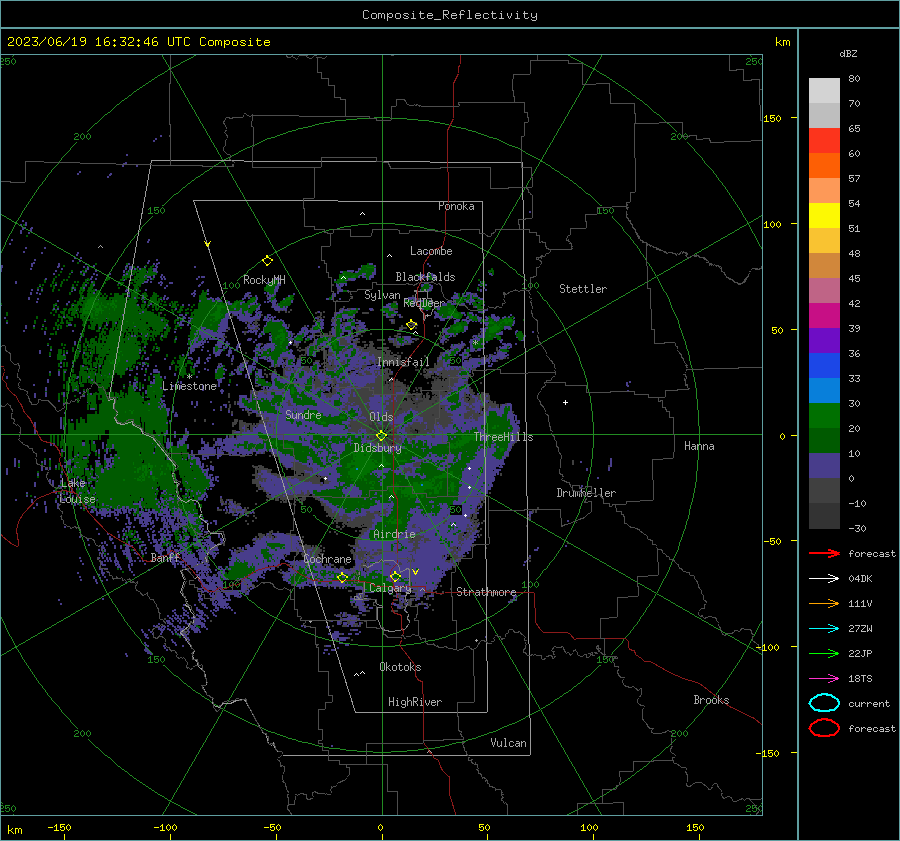This screenshot has width=900, height=841.
Task: Click the Lacombe town label
Action: pos(431,251)
